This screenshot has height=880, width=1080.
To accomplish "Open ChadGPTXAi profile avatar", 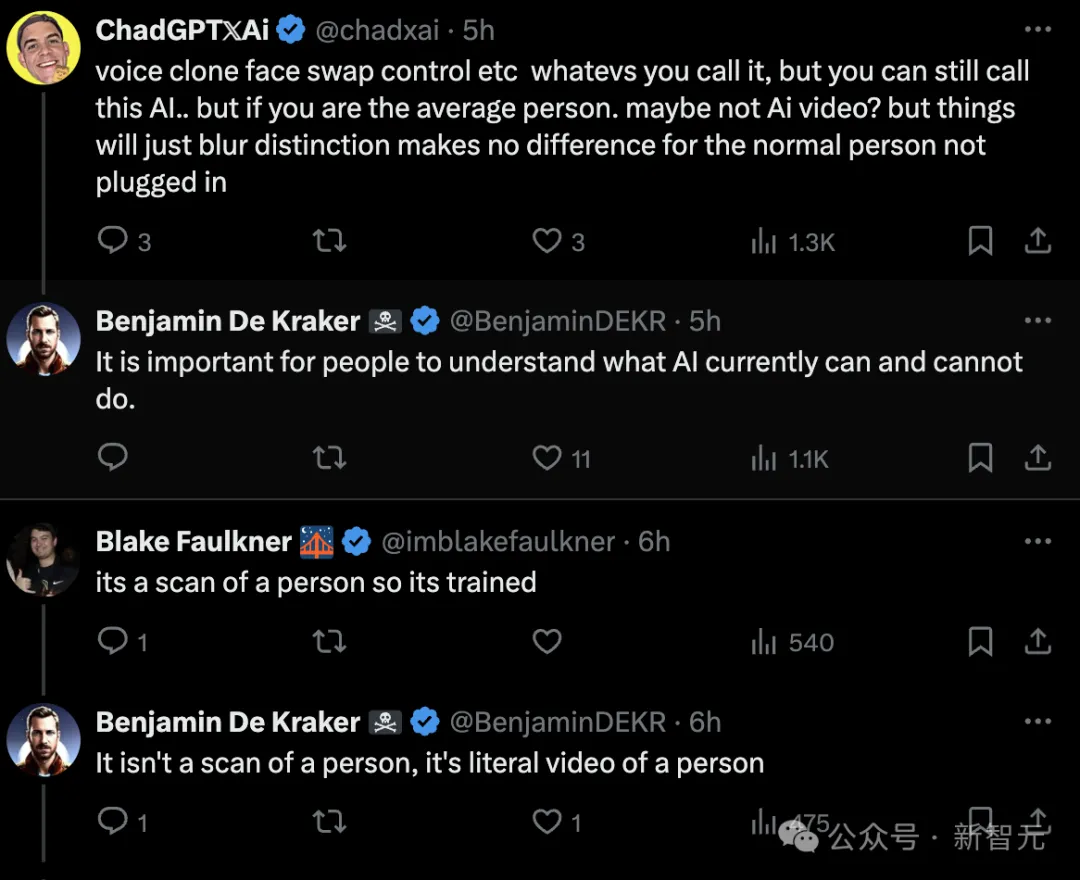I will tap(43, 48).
